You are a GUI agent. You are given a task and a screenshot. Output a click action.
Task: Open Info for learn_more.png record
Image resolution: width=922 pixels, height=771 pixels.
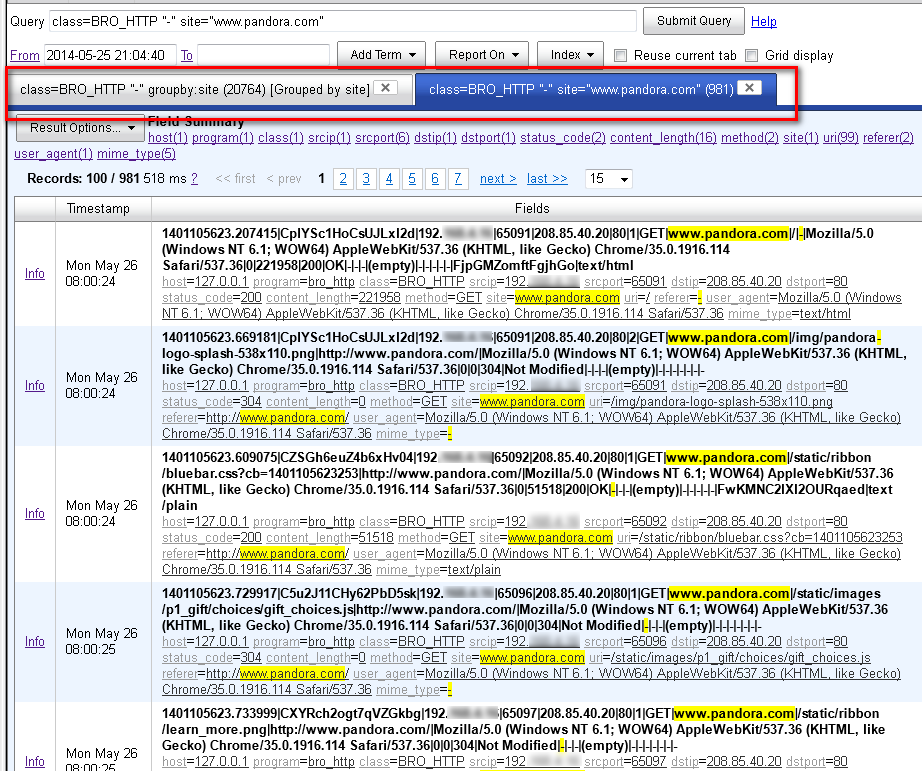pyautogui.click(x=35, y=761)
